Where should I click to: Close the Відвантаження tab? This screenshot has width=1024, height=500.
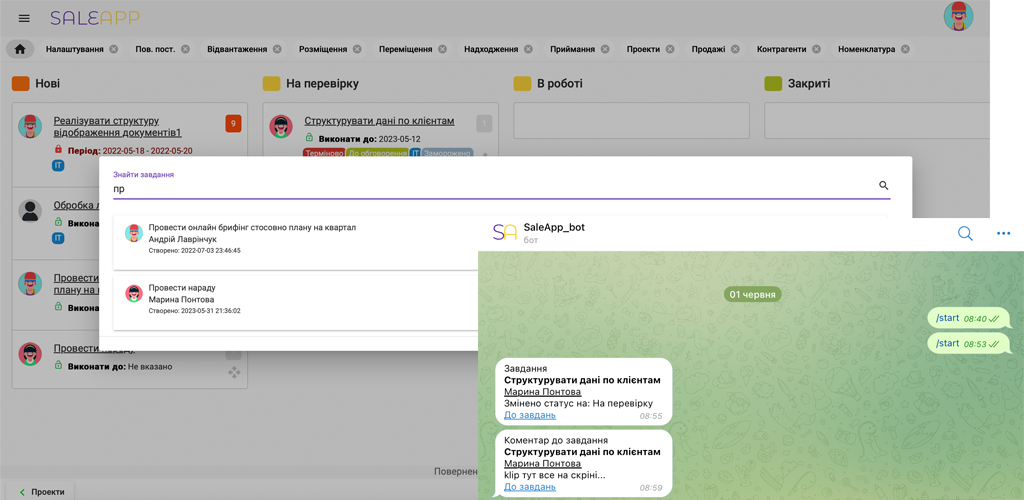pos(277,49)
